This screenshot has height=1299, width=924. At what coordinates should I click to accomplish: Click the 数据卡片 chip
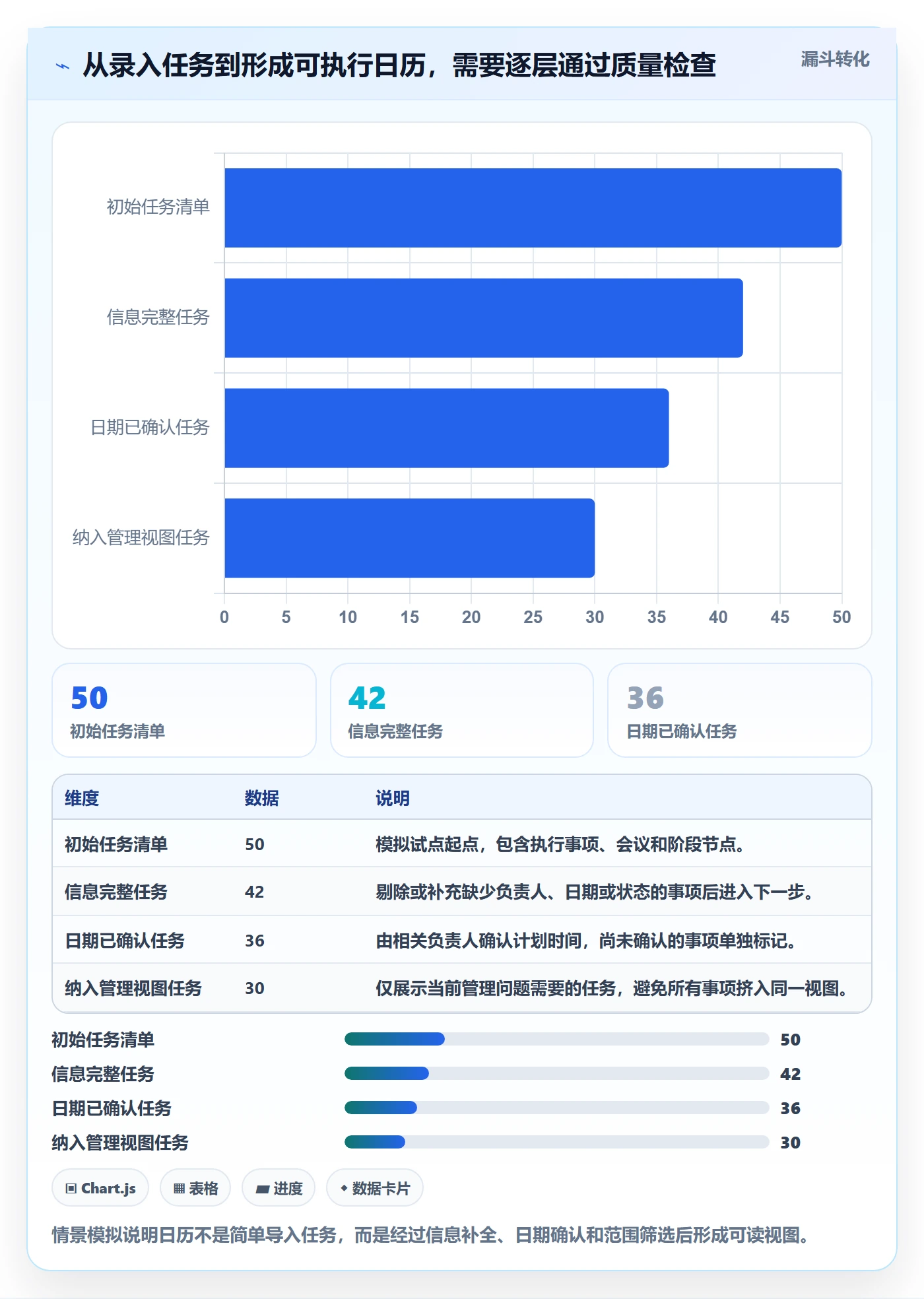tap(375, 1188)
